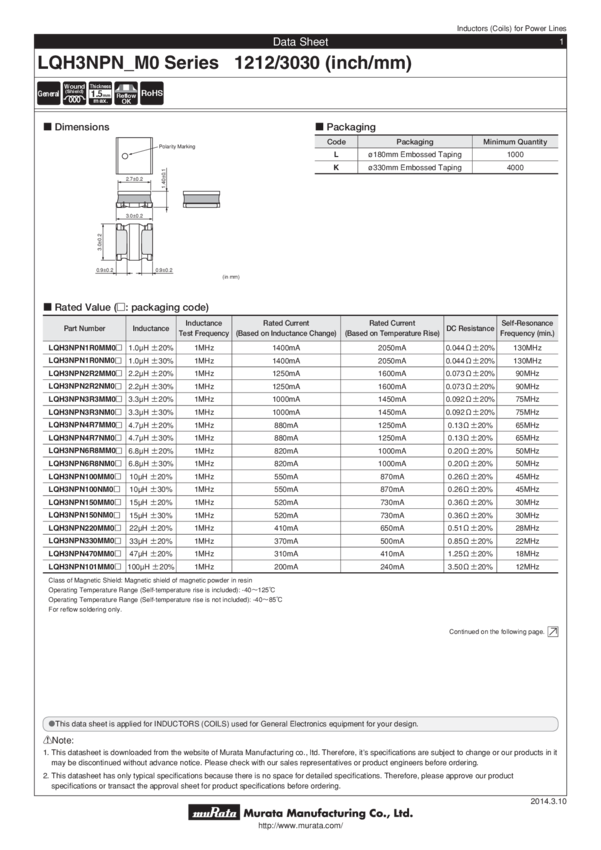The width and height of the screenshot is (601, 850).
Task: Click the 'LQH3NPN_M0 Series' title
Action: 128,63
